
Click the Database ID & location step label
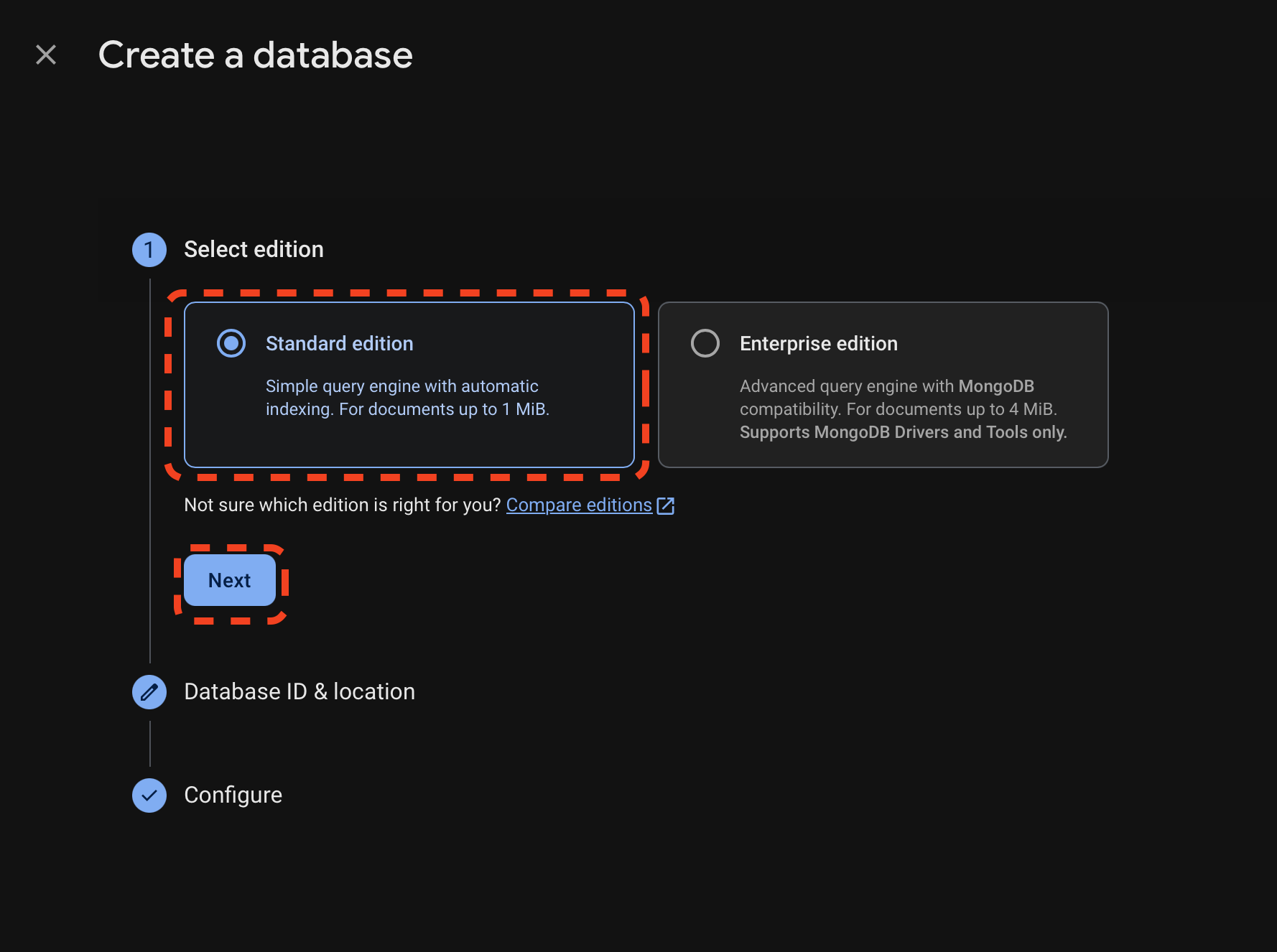pyautogui.click(x=299, y=691)
